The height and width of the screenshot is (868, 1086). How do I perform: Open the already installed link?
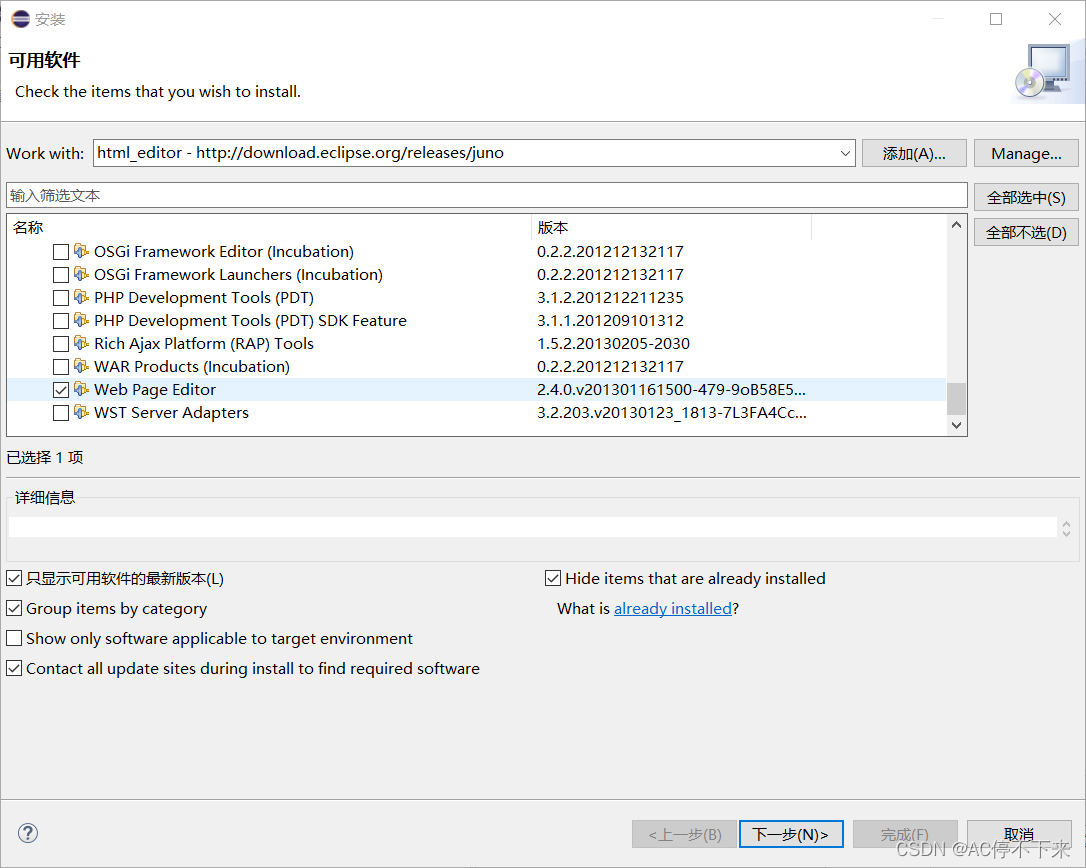(673, 608)
